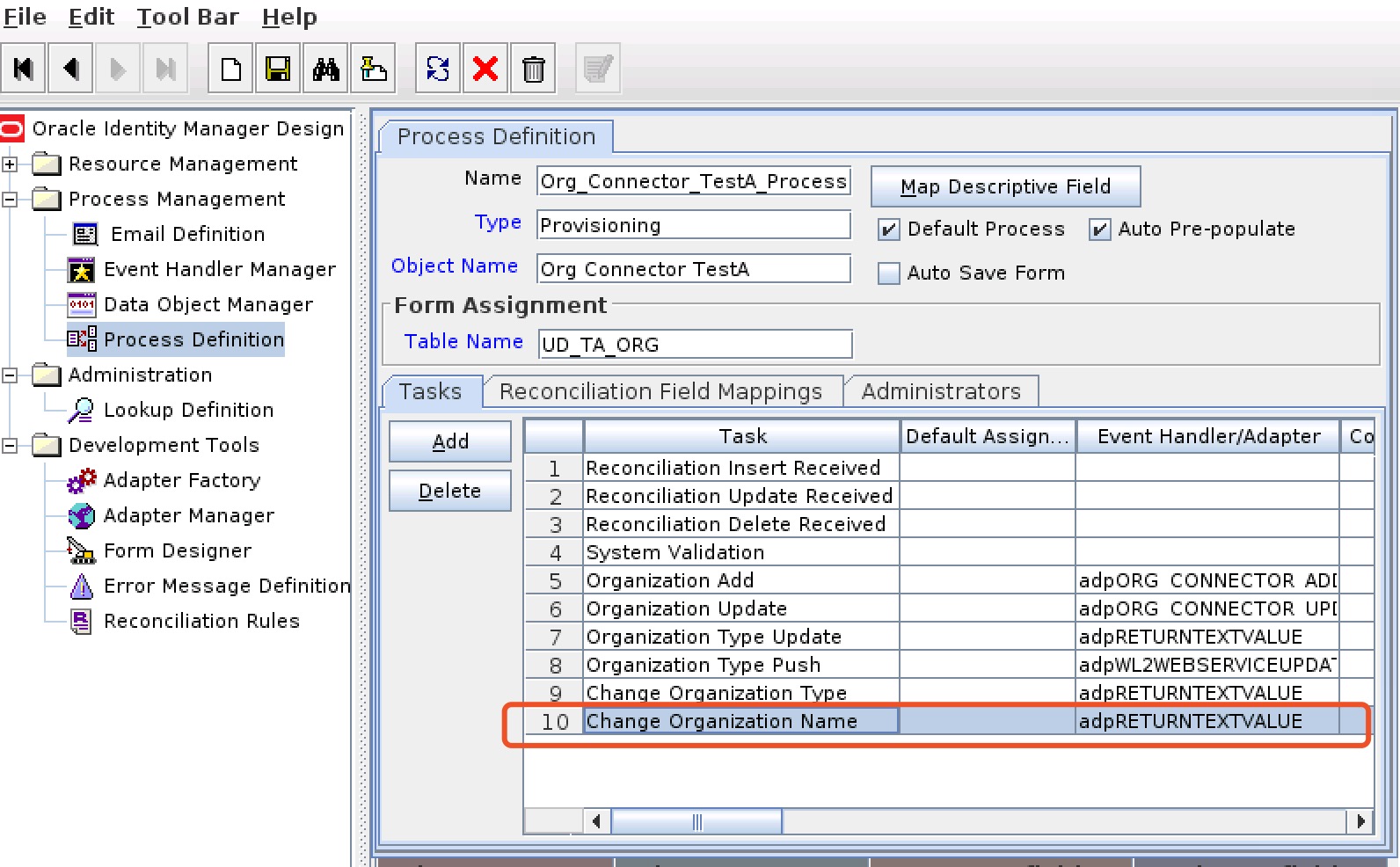1400x867 pixels.
Task: Click Reconciliation Rules icon
Action: tap(81, 621)
